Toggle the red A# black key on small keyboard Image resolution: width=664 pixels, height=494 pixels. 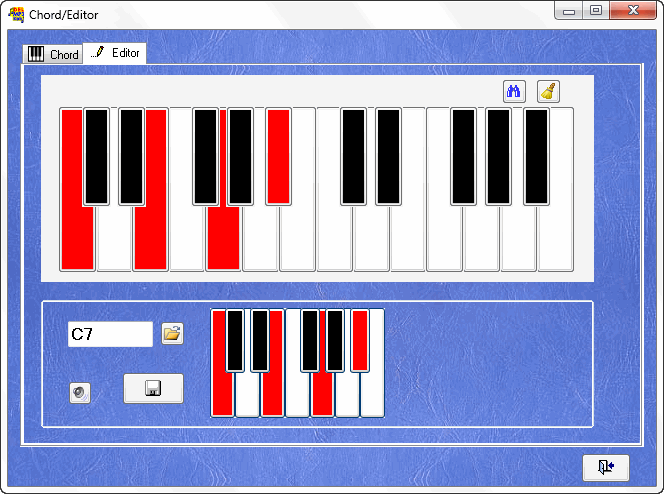[x=360, y=341]
